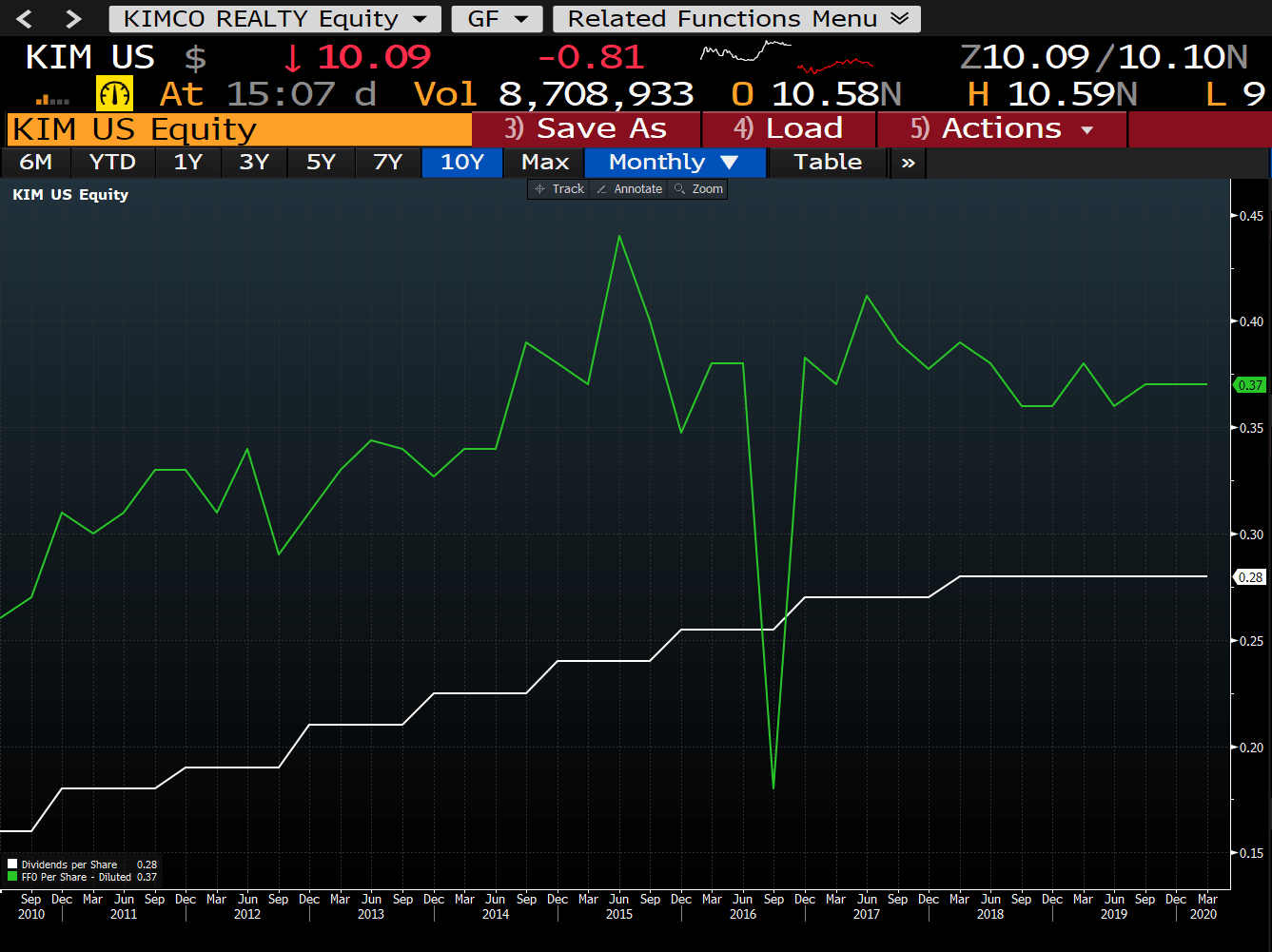Open the Related Functions Menu
The height and width of the screenshot is (952, 1272).
(737, 19)
